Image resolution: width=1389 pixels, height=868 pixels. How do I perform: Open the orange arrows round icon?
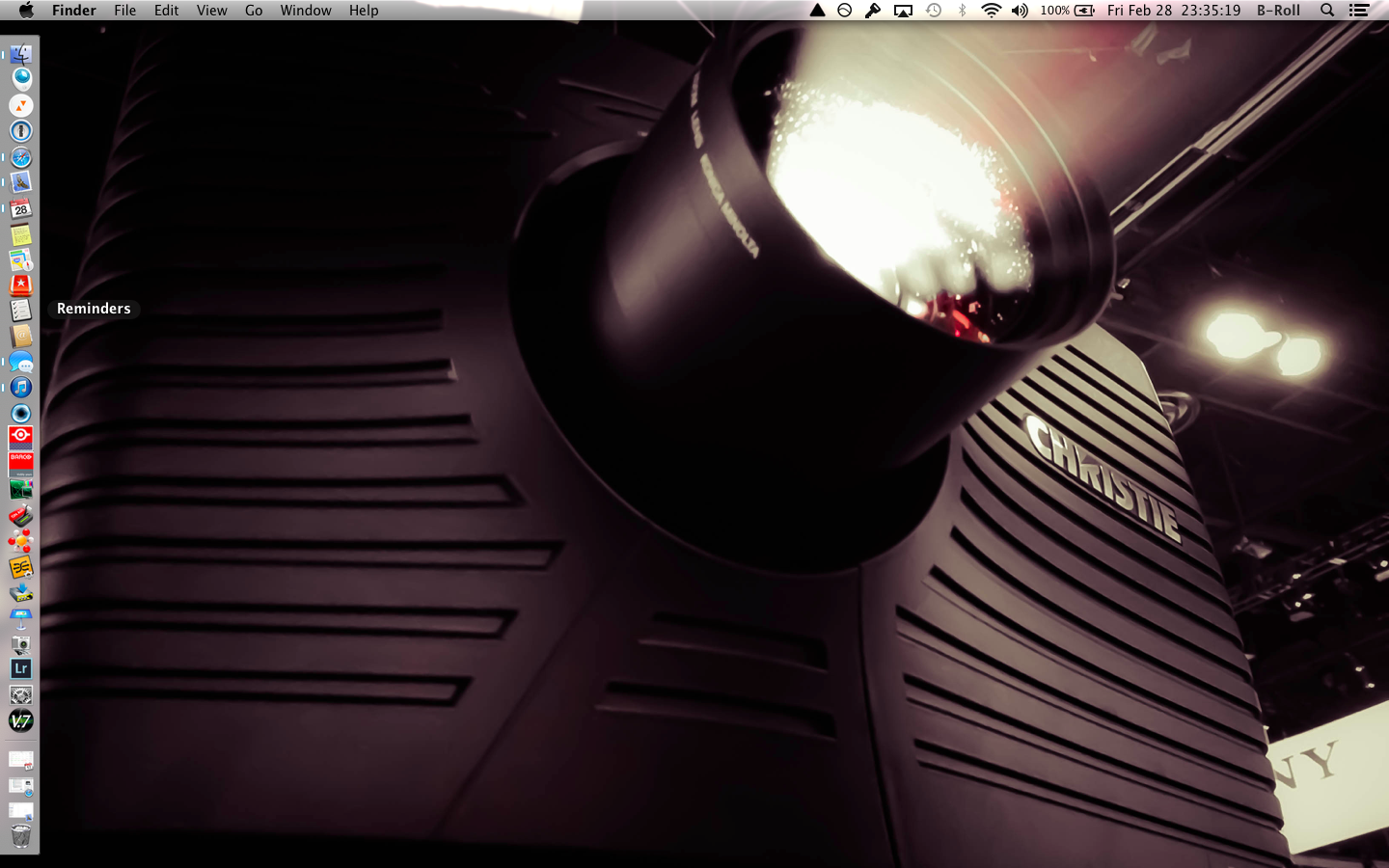(21, 105)
